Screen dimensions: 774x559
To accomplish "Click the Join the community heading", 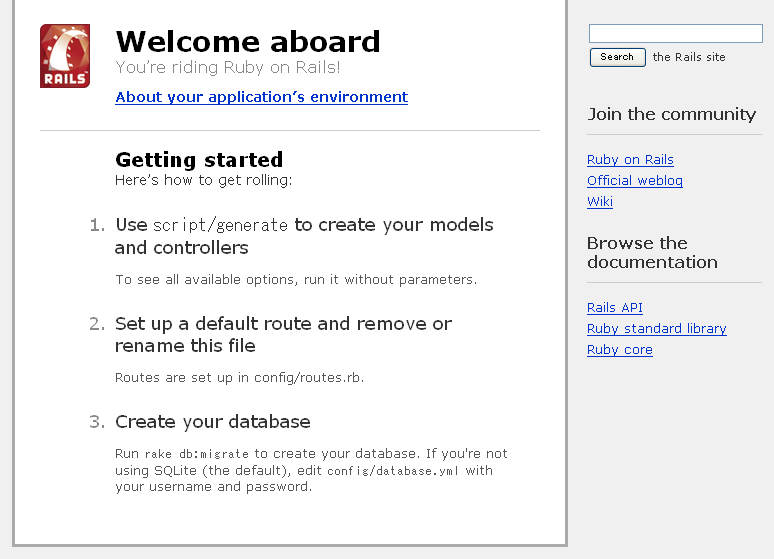I will point(671,114).
